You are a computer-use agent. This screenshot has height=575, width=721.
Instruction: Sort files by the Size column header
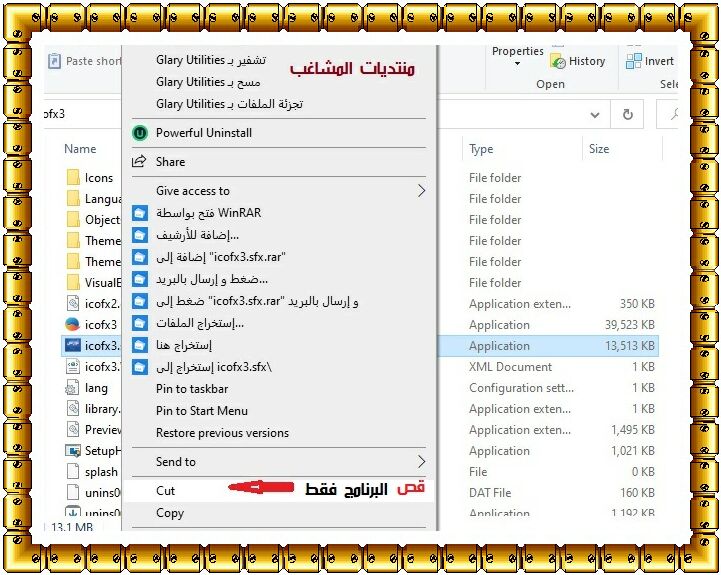[x=599, y=149]
